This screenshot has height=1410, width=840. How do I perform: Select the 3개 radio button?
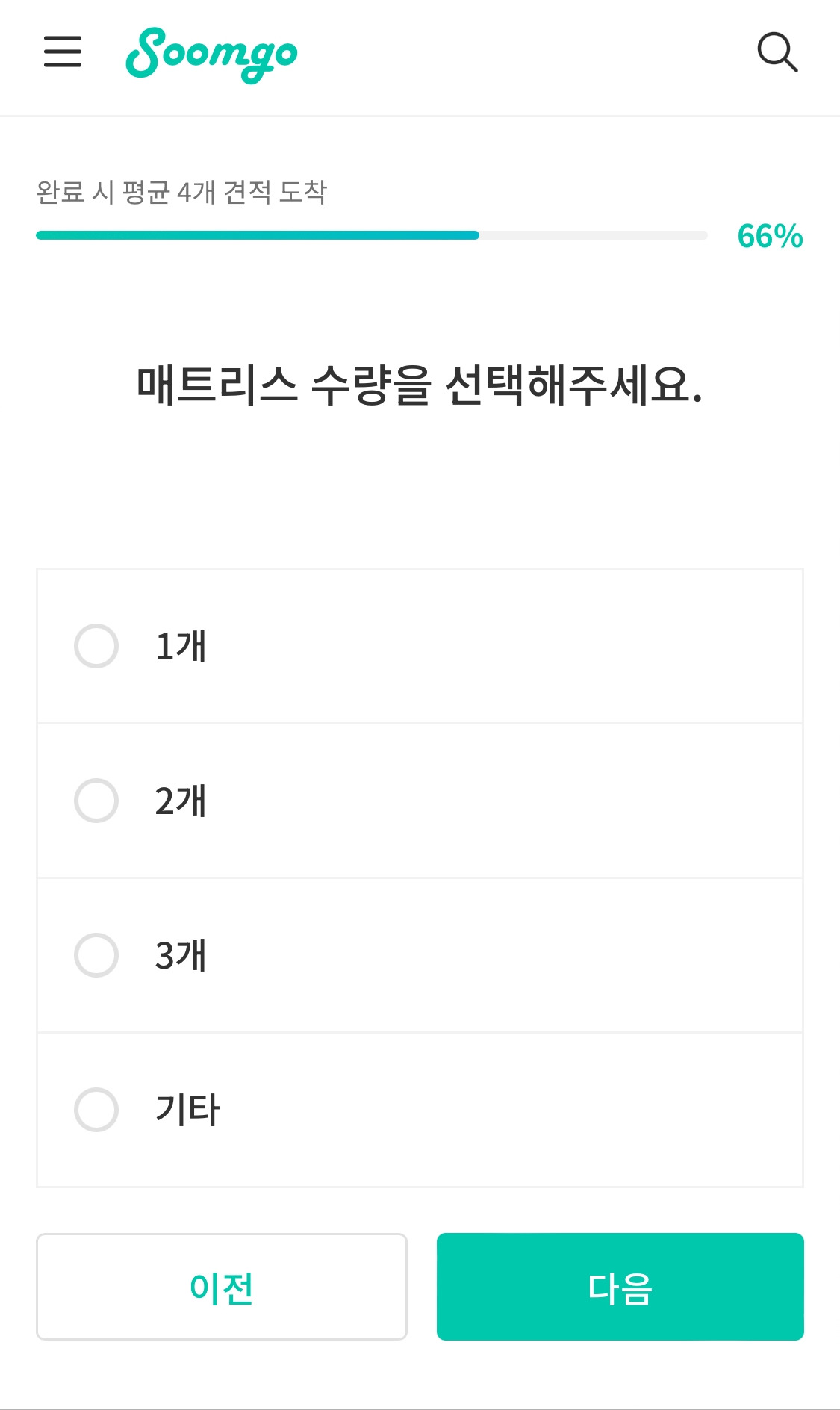pyautogui.click(x=96, y=955)
